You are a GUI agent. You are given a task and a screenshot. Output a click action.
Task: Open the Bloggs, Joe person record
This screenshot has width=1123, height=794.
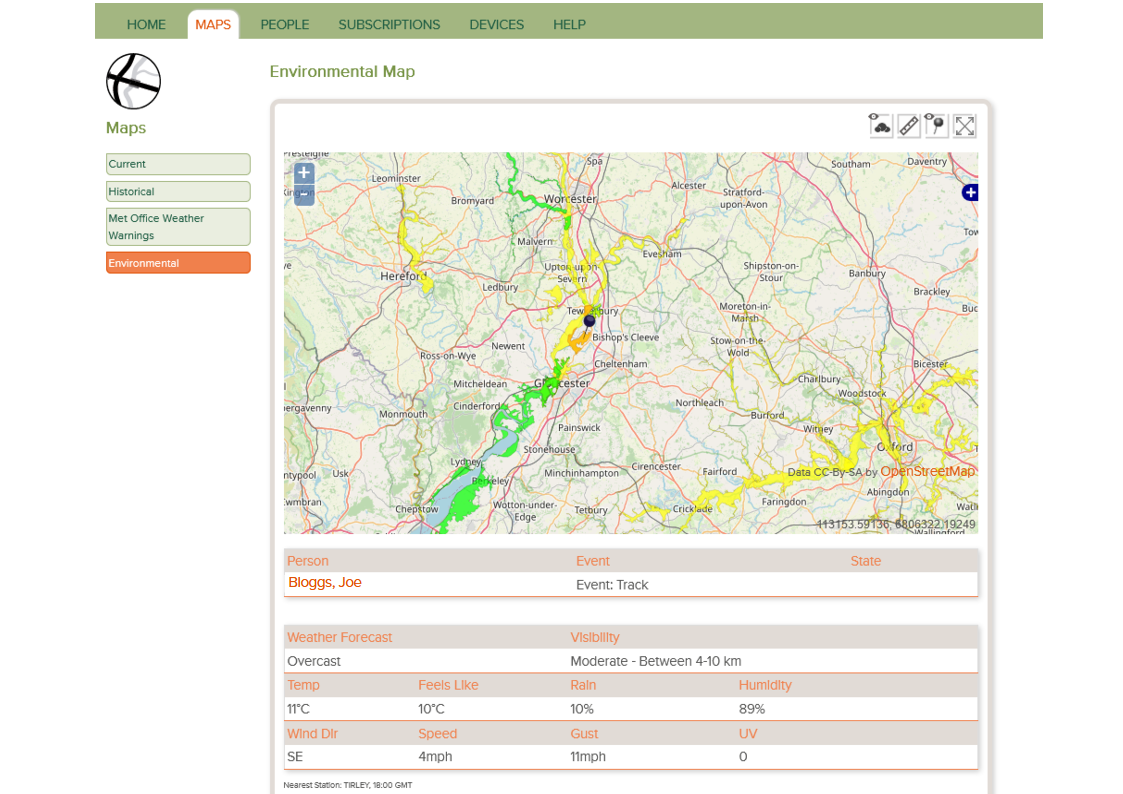coord(324,582)
